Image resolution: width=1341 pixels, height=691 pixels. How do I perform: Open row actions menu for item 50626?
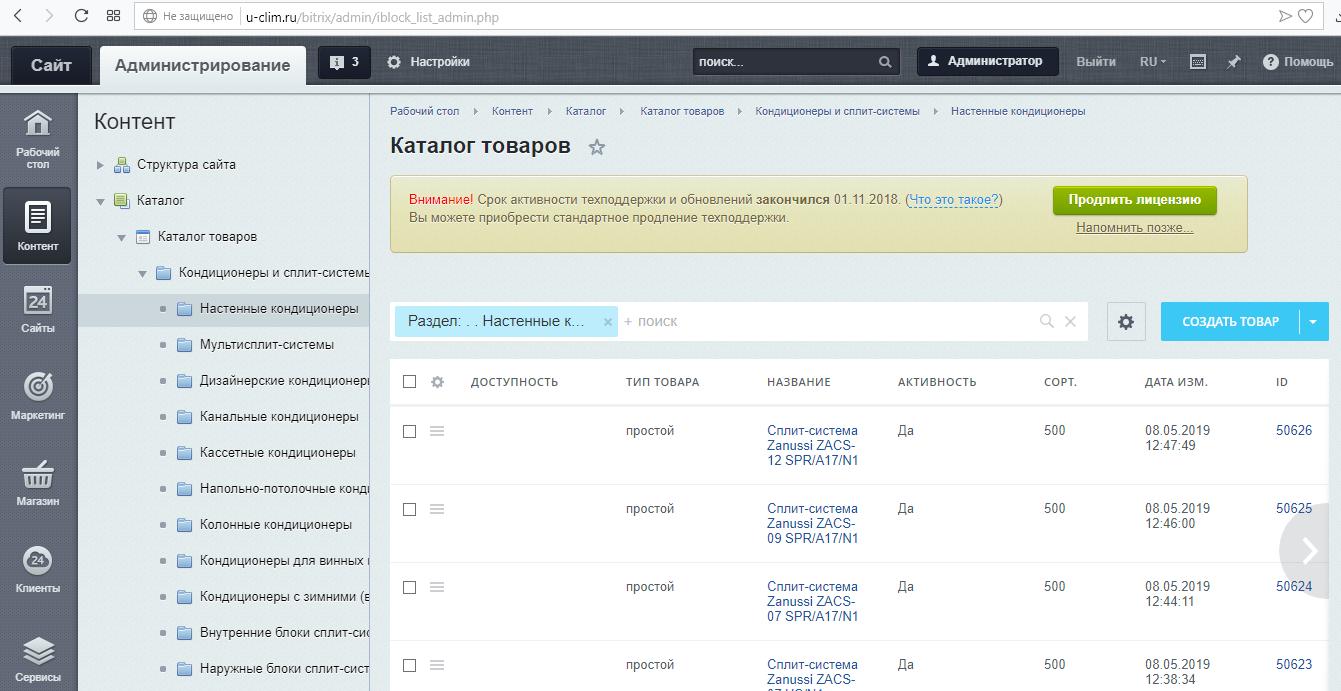(437, 431)
